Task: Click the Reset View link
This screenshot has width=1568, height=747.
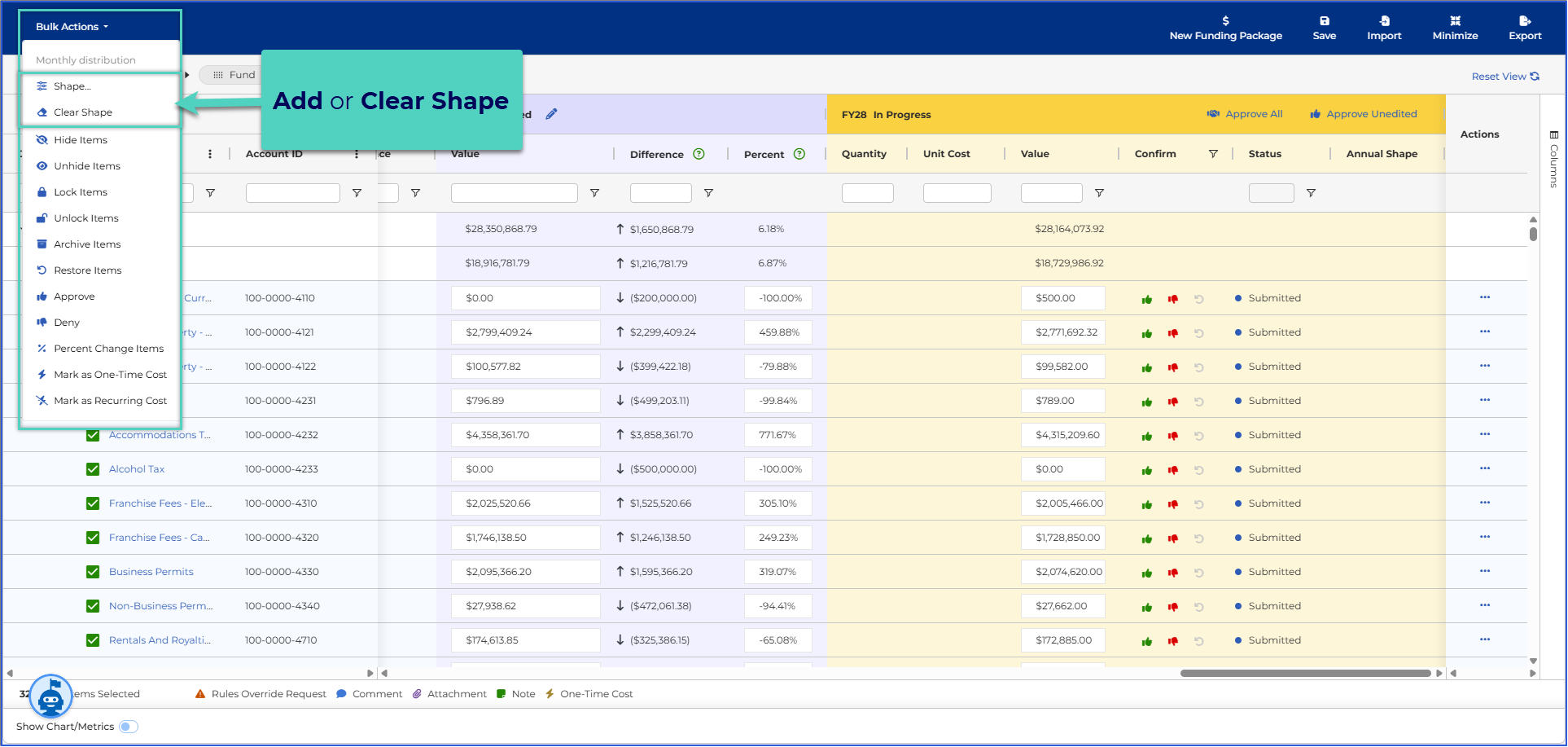Action: (1505, 77)
